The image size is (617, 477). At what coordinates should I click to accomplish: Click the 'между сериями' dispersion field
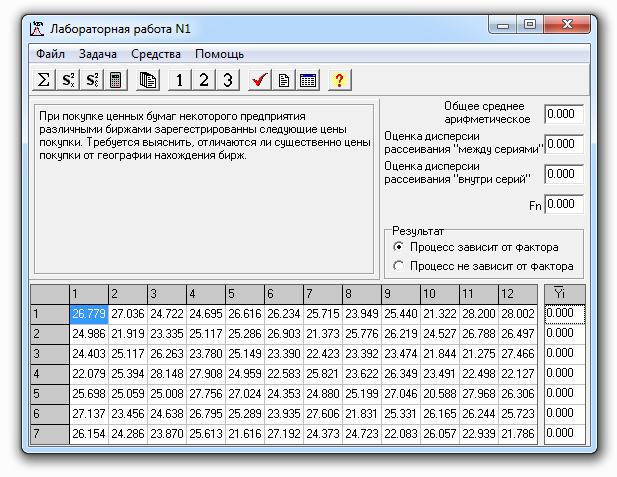[564, 144]
